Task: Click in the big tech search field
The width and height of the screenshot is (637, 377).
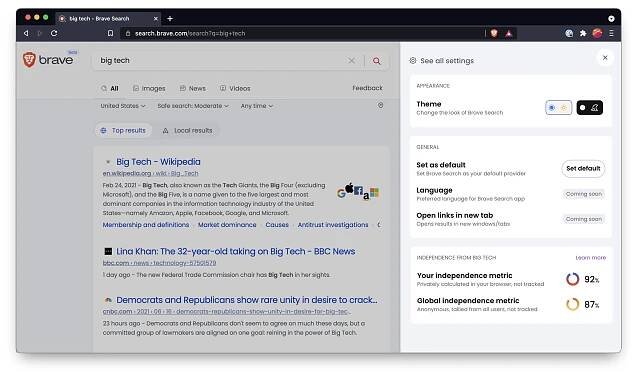Action: 219,61
